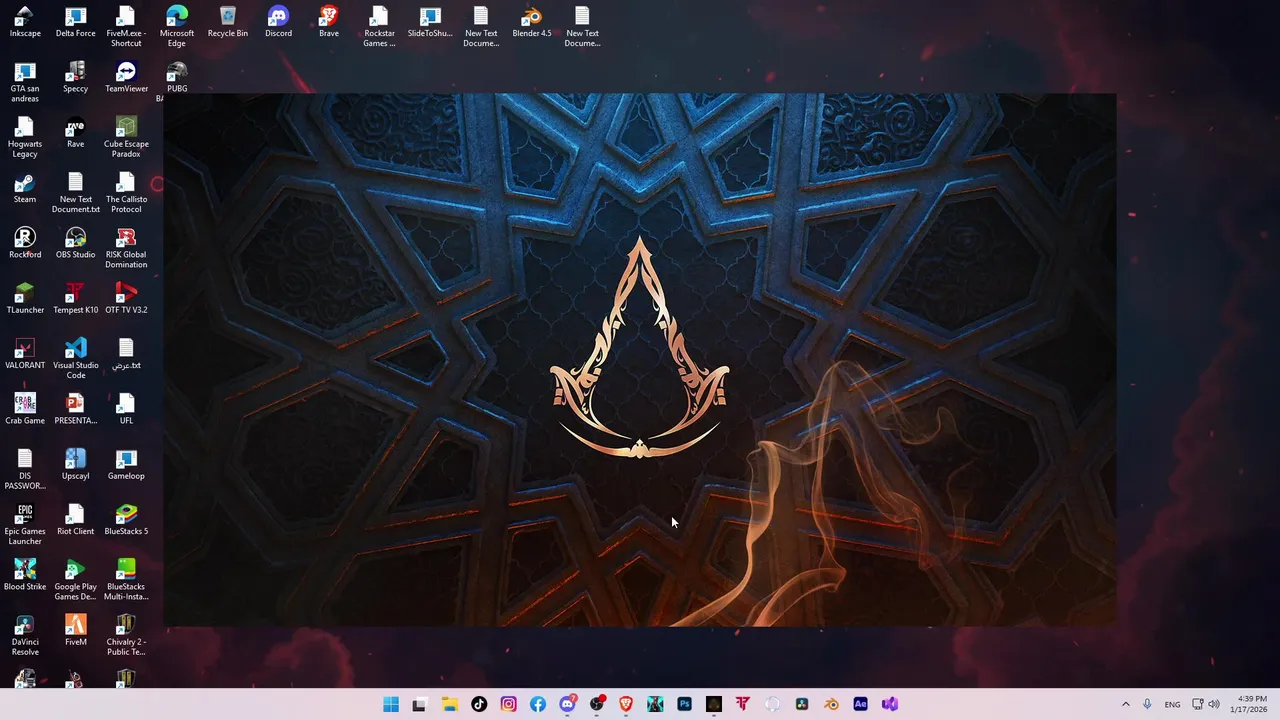The width and height of the screenshot is (1280, 720).
Task: Open File Explorer from the taskbar
Action: 450,704
